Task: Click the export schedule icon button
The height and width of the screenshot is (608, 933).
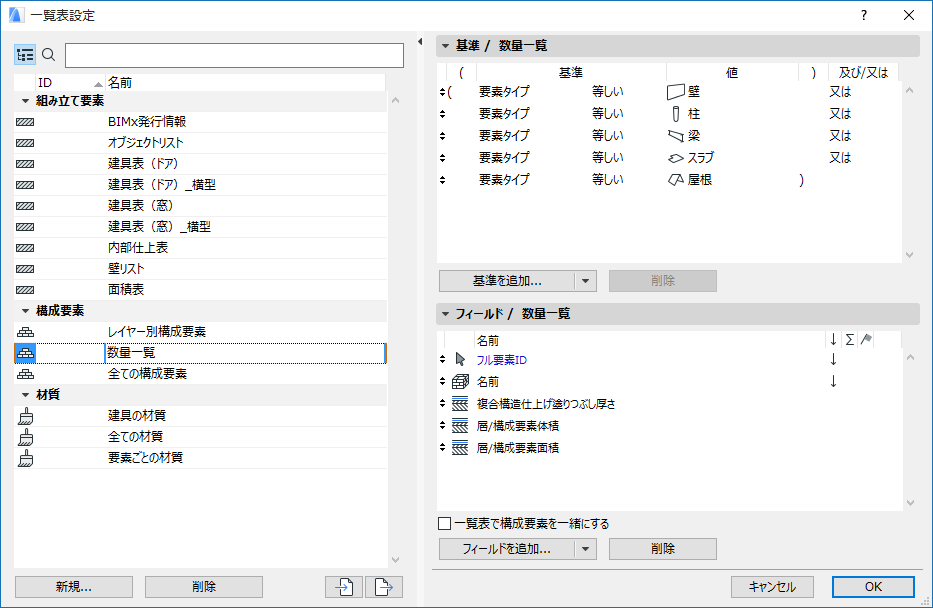Action: point(384,587)
